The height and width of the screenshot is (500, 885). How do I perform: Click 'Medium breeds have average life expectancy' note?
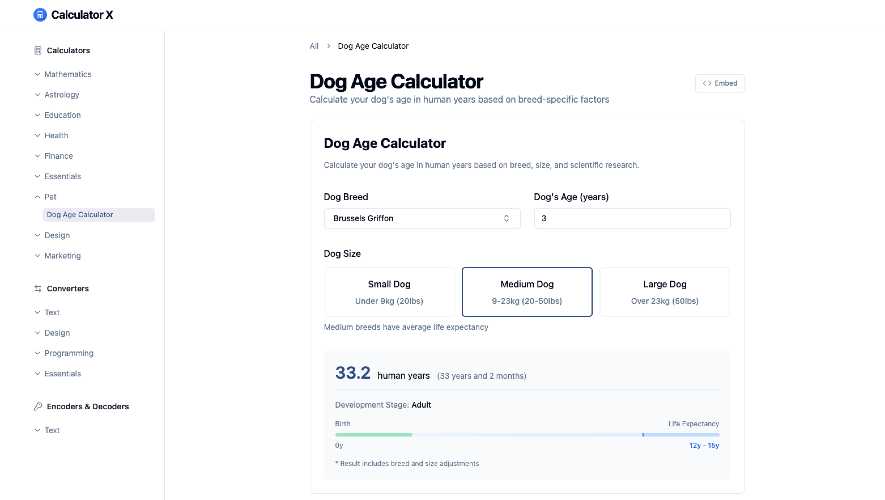point(406,327)
